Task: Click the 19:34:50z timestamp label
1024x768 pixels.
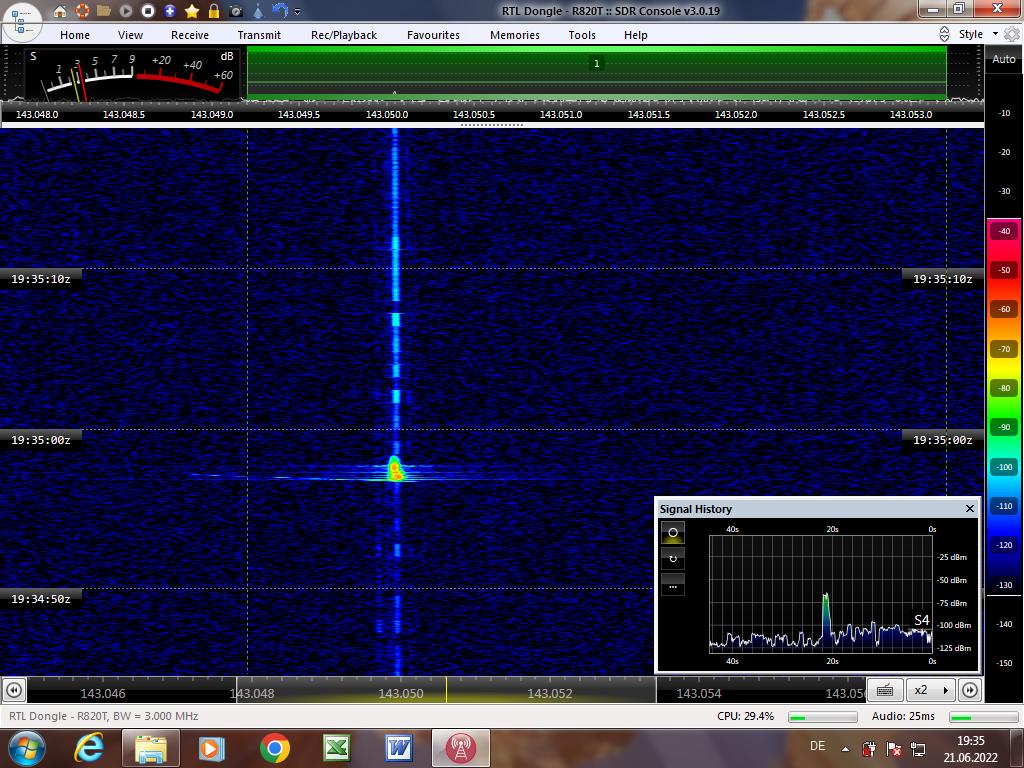Action: pos(40,599)
